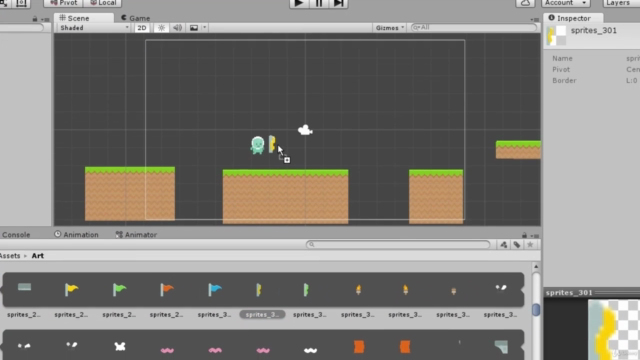Open the Scene panel options menu

coord(535,19)
